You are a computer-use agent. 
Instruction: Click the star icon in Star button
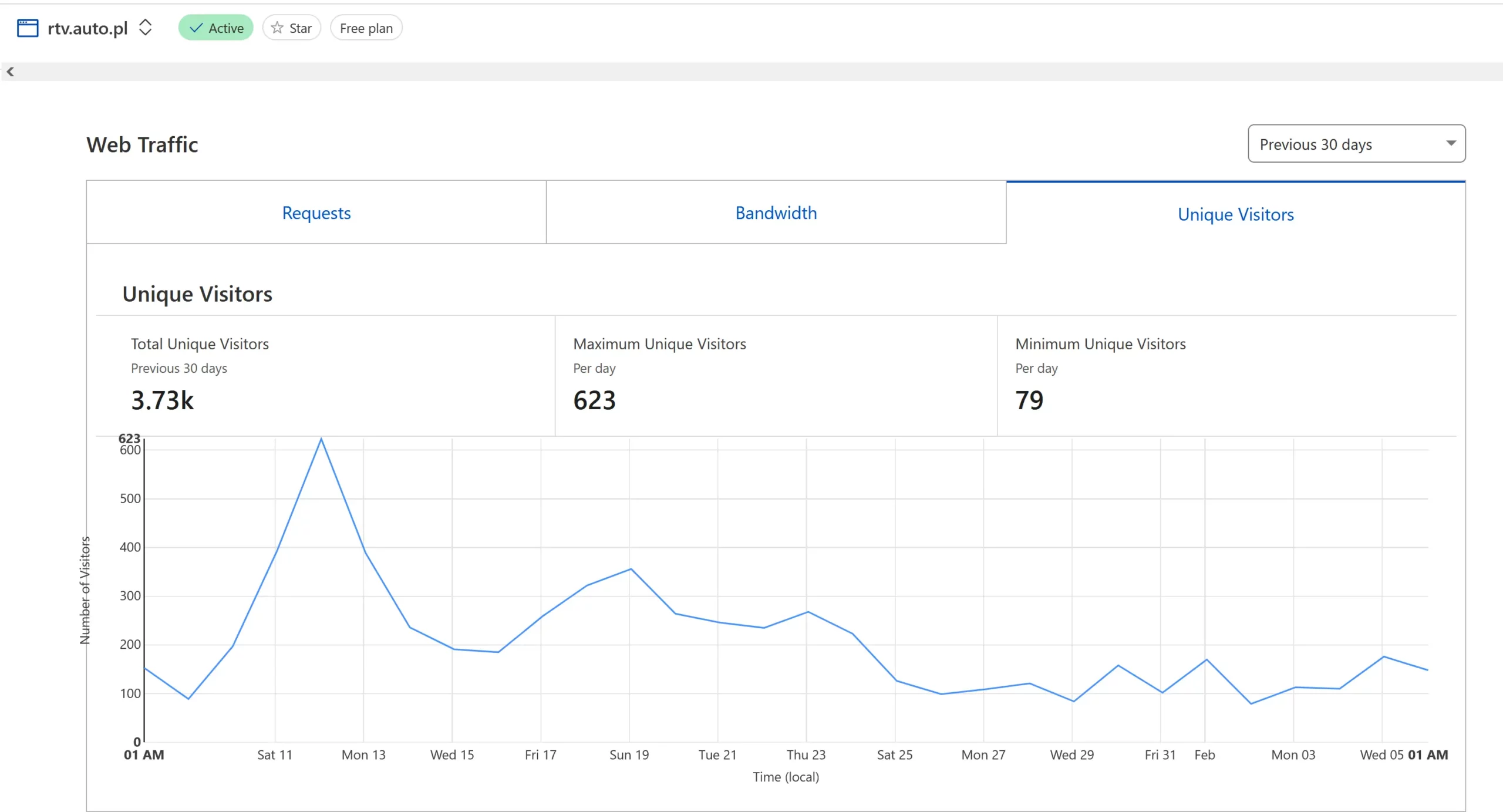(x=277, y=28)
